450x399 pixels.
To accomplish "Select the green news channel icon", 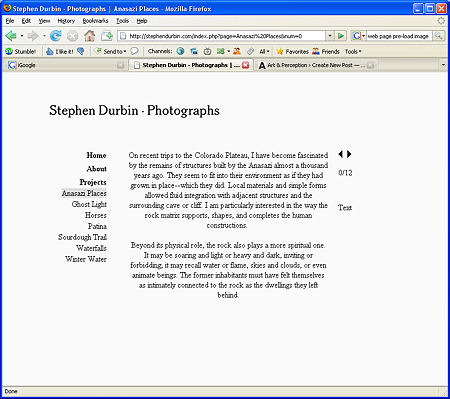I will coord(220,51).
